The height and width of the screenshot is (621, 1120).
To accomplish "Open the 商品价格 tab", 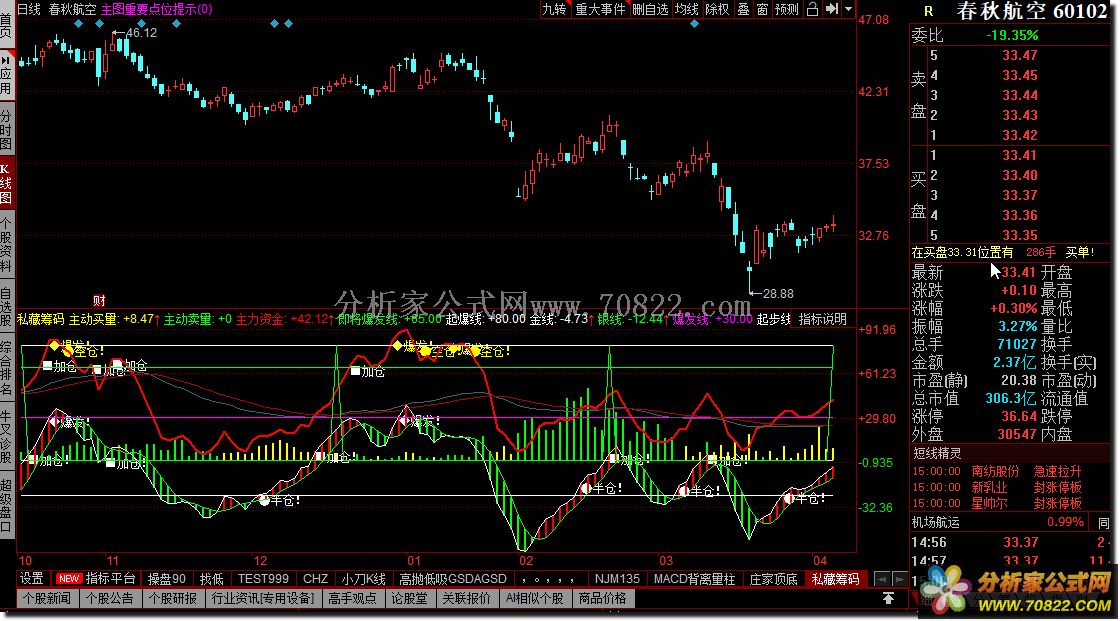I will point(602,598).
